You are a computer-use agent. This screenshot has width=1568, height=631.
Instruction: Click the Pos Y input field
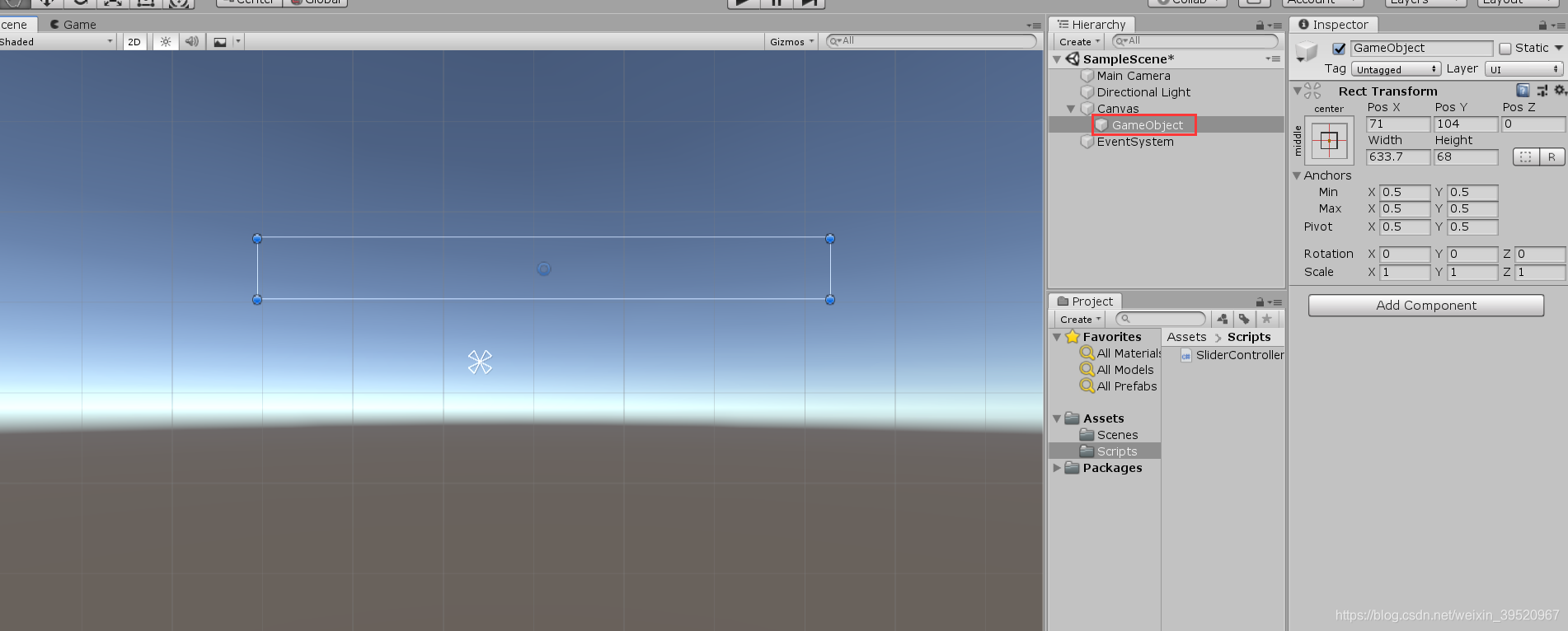[1466, 124]
